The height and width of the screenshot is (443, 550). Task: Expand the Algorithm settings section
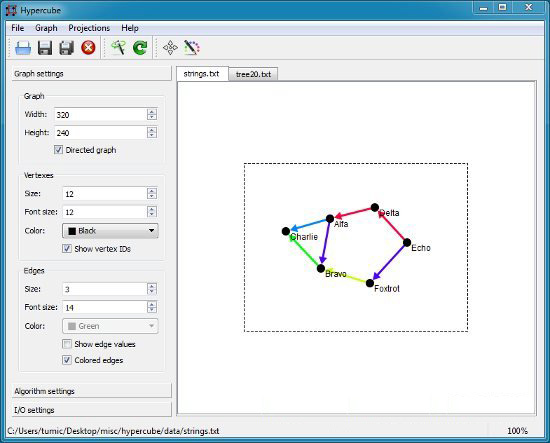coord(92,391)
